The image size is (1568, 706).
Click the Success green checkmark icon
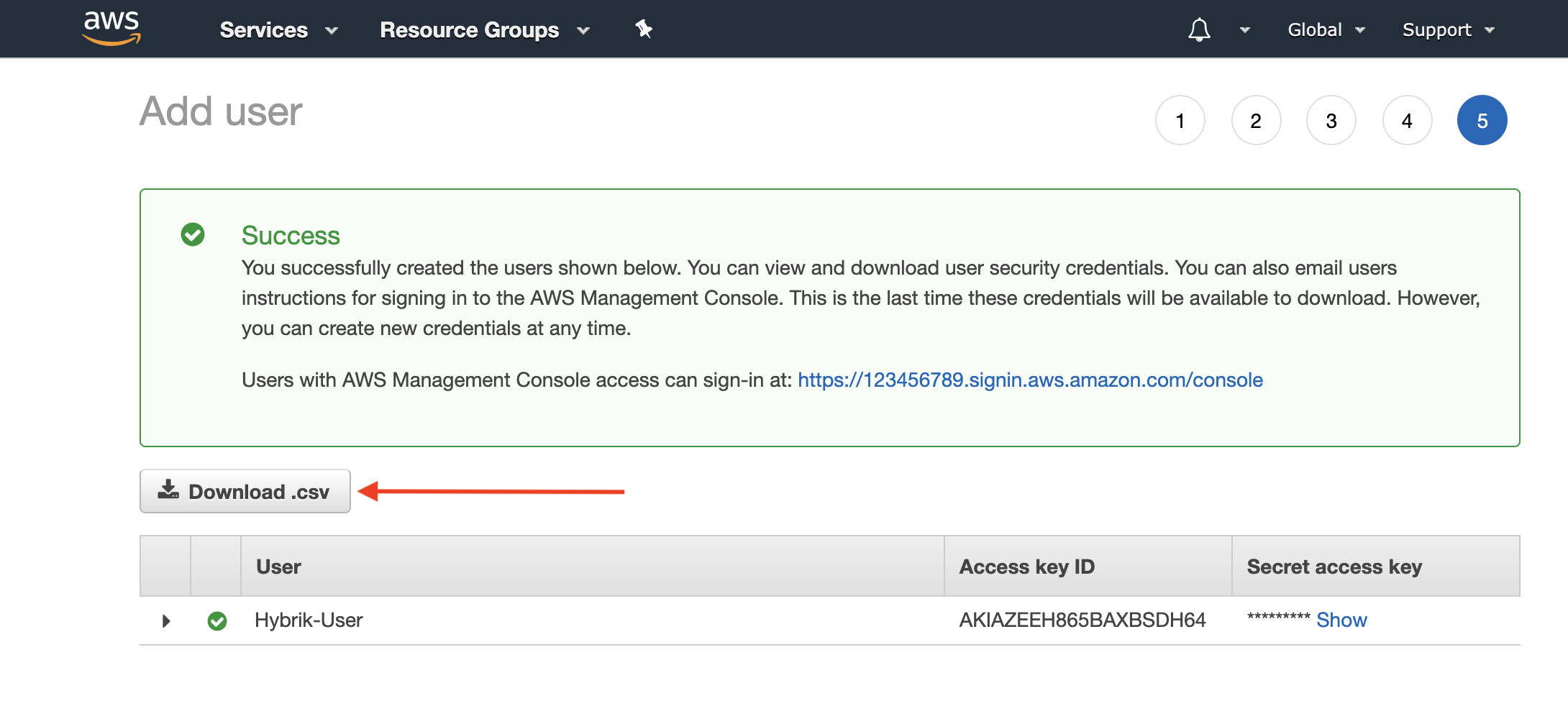[193, 234]
